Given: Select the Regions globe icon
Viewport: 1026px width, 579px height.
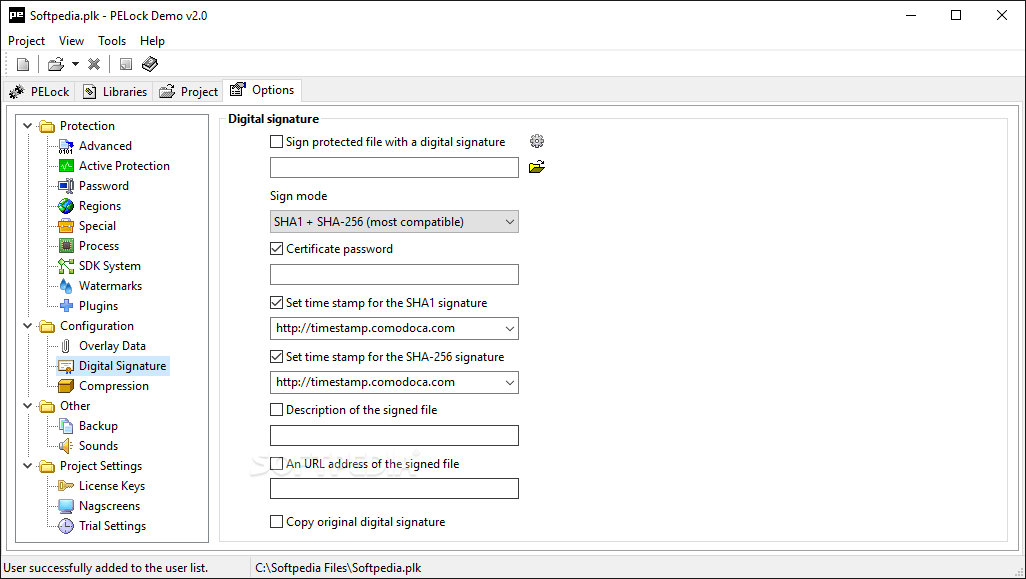Looking at the screenshot, I should [x=66, y=206].
